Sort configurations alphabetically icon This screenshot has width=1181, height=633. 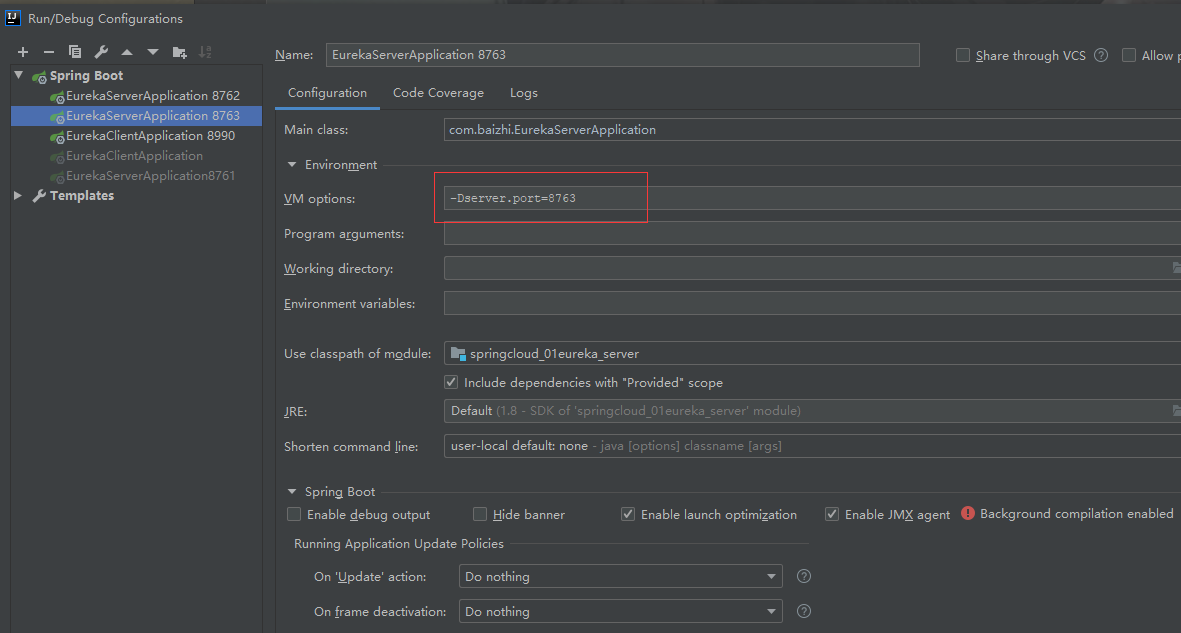coord(205,52)
